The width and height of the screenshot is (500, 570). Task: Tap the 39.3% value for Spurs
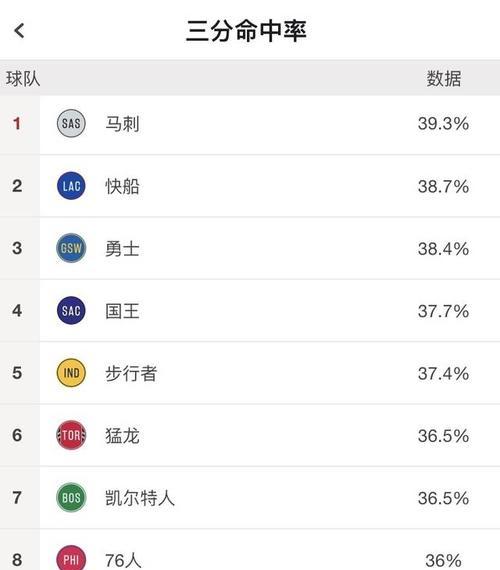pyautogui.click(x=443, y=124)
